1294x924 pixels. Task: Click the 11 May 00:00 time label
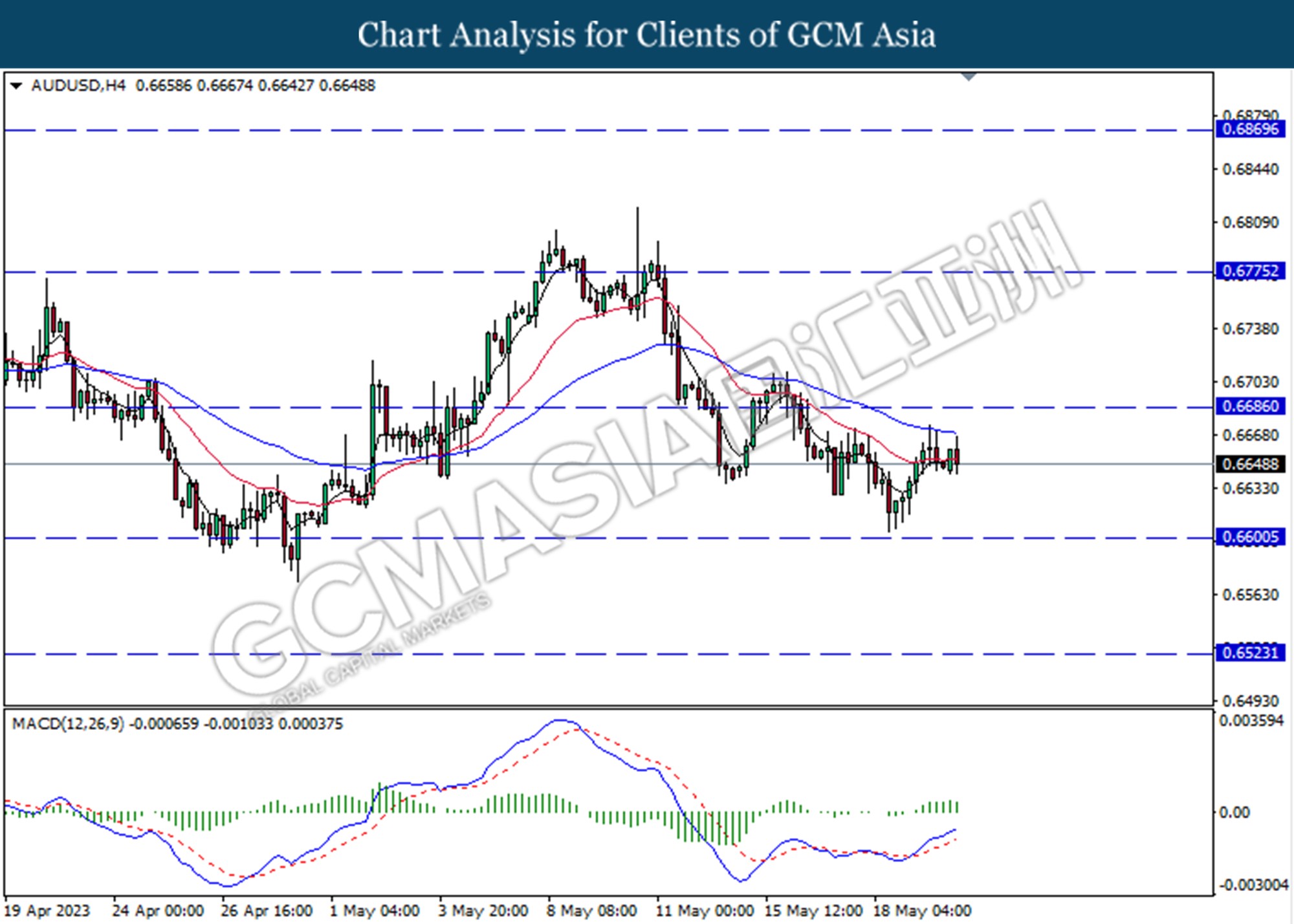point(705,910)
